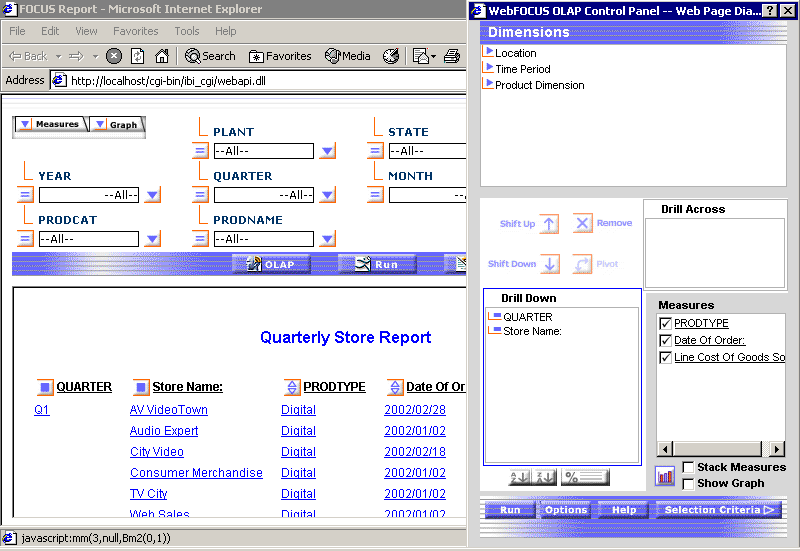Click the History icon in toolbar
Image resolution: width=800 pixels, height=551 pixels.
pos(391,56)
